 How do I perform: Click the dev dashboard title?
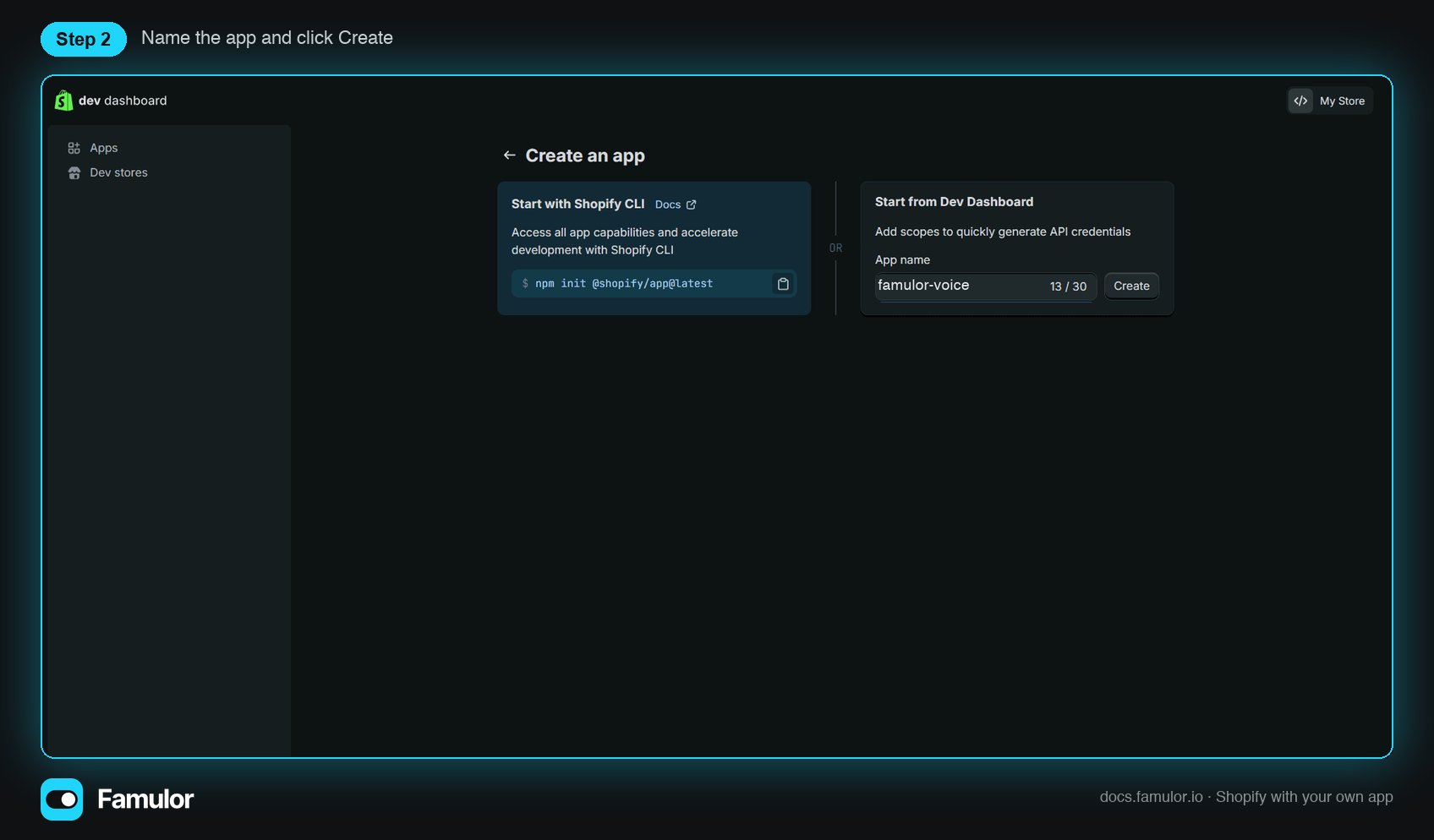click(123, 101)
